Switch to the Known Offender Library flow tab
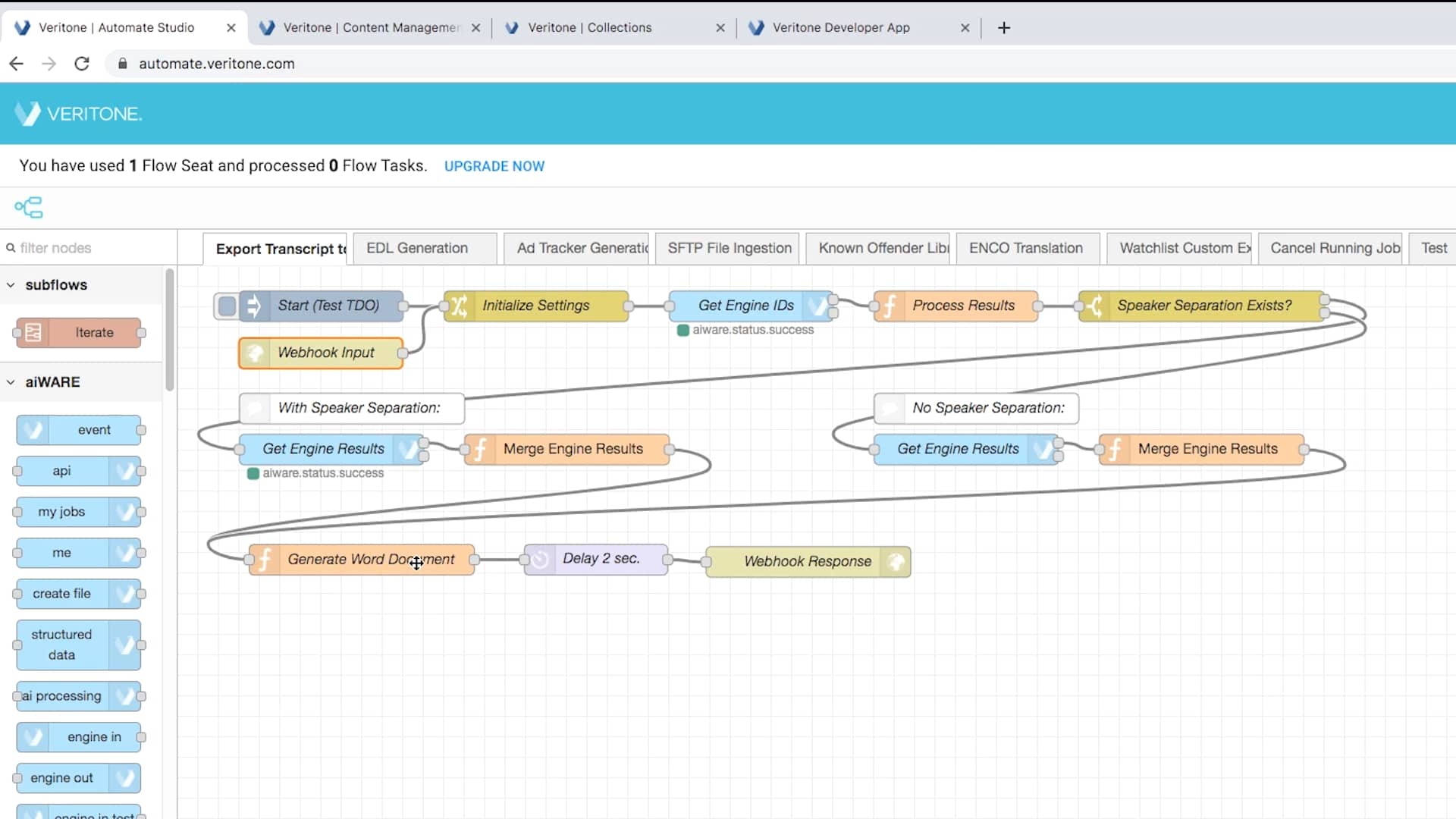This screenshot has width=1456, height=819. (878, 248)
